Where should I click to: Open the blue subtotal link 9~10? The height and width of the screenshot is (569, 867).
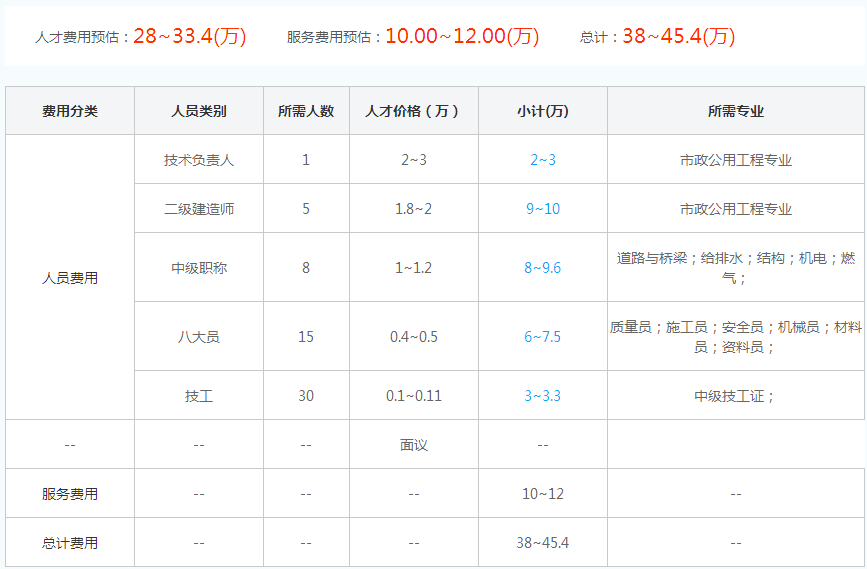(543, 208)
